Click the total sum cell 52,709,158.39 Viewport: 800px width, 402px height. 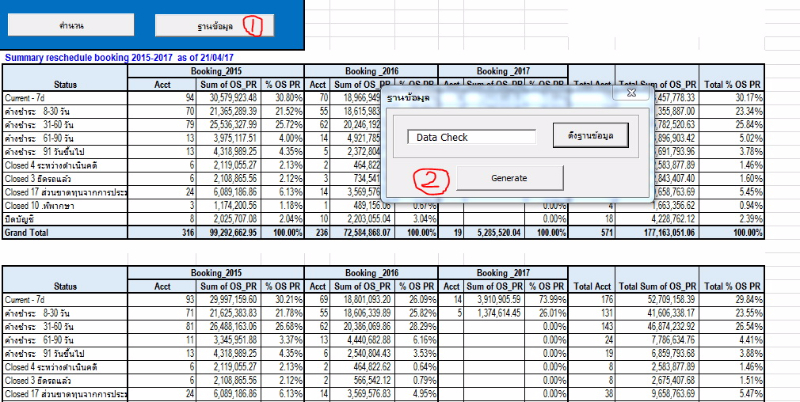click(658, 298)
